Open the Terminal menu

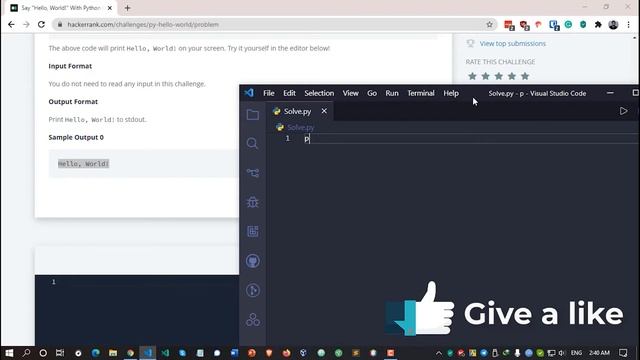pos(421,93)
